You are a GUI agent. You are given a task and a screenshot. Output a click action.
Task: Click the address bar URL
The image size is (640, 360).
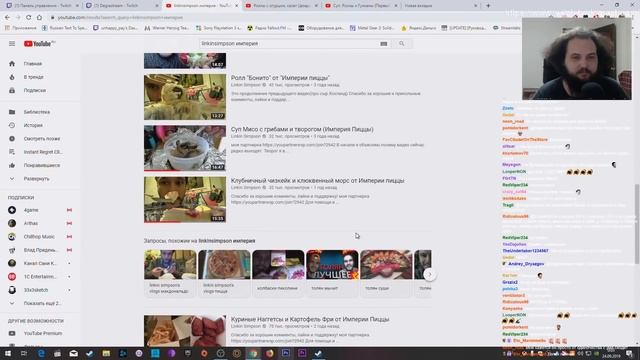pyautogui.click(x=120, y=18)
